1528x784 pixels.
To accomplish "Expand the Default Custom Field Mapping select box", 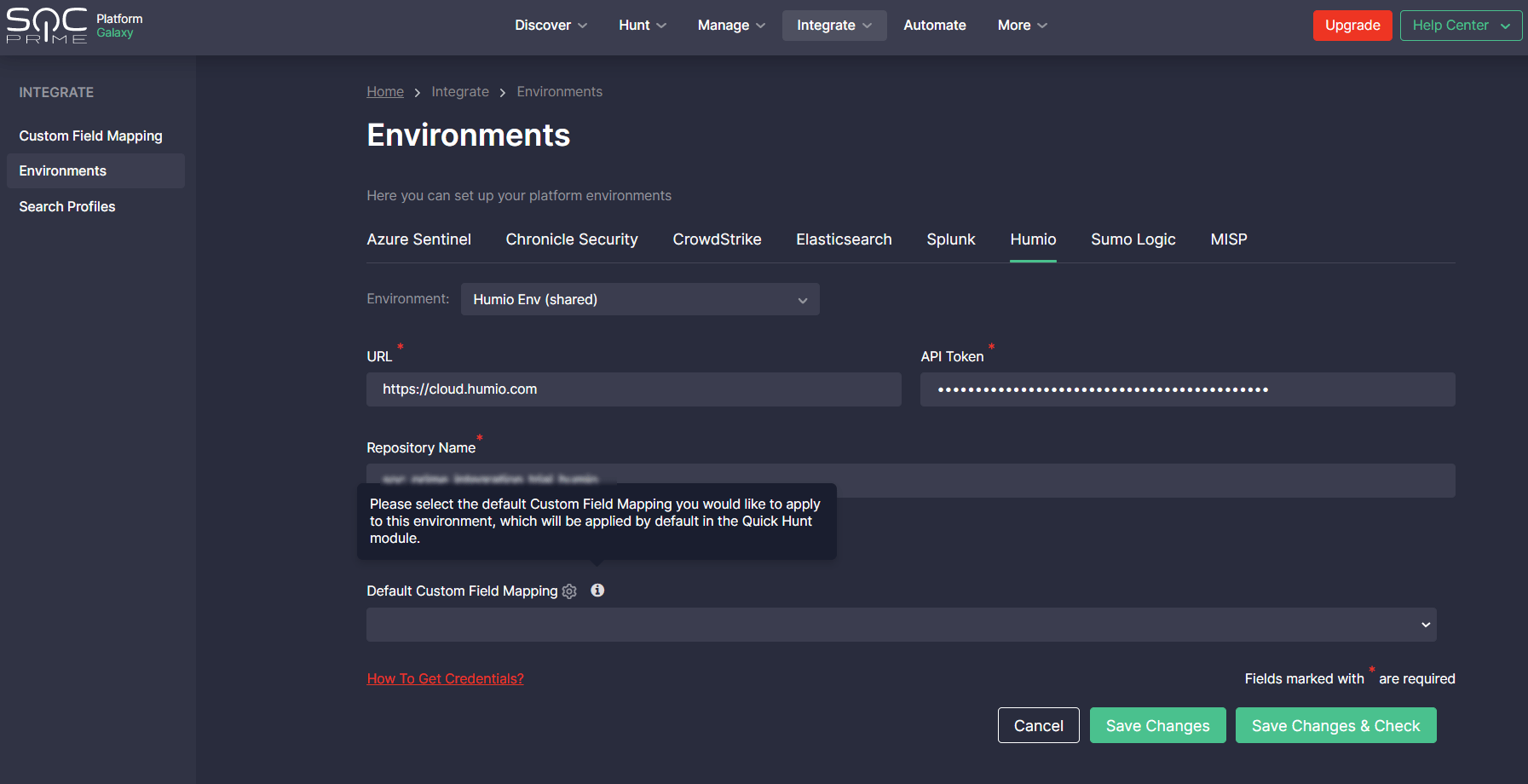I will (x=902, y=625).
